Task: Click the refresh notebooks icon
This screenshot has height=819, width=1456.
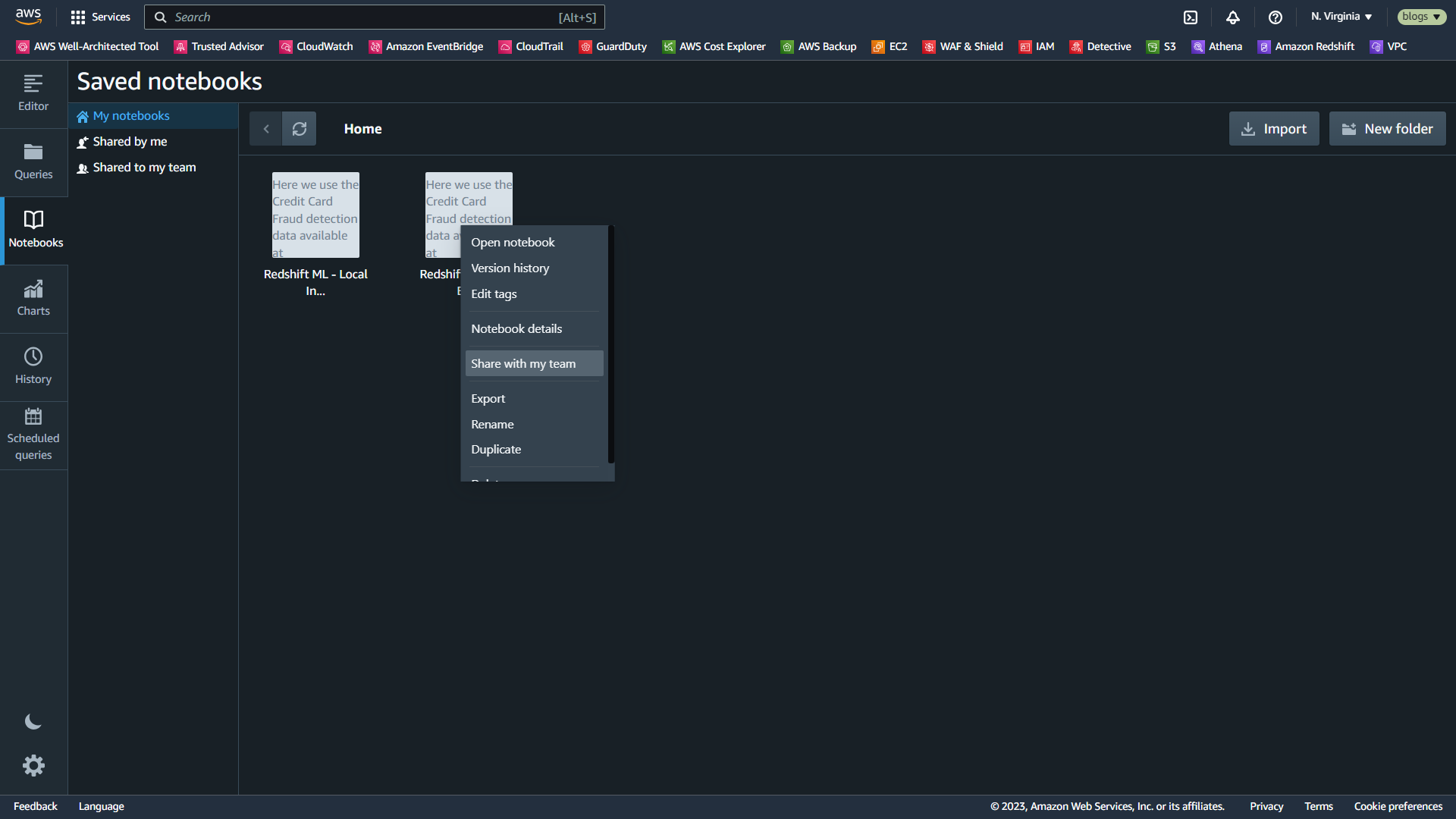Action: tap(300, 129)
